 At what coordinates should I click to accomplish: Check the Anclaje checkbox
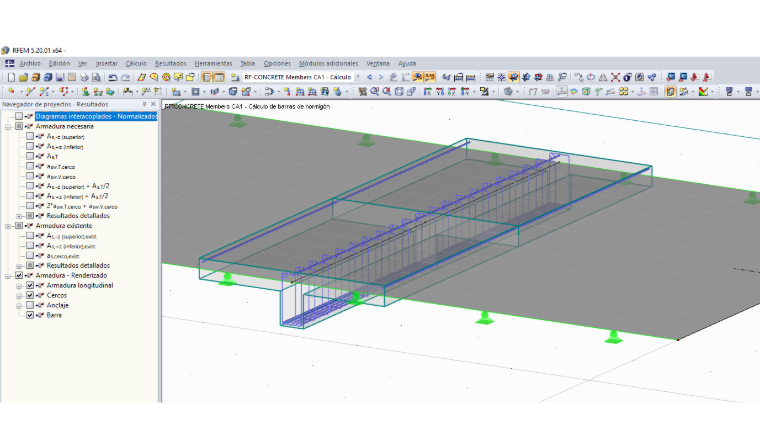30,305
